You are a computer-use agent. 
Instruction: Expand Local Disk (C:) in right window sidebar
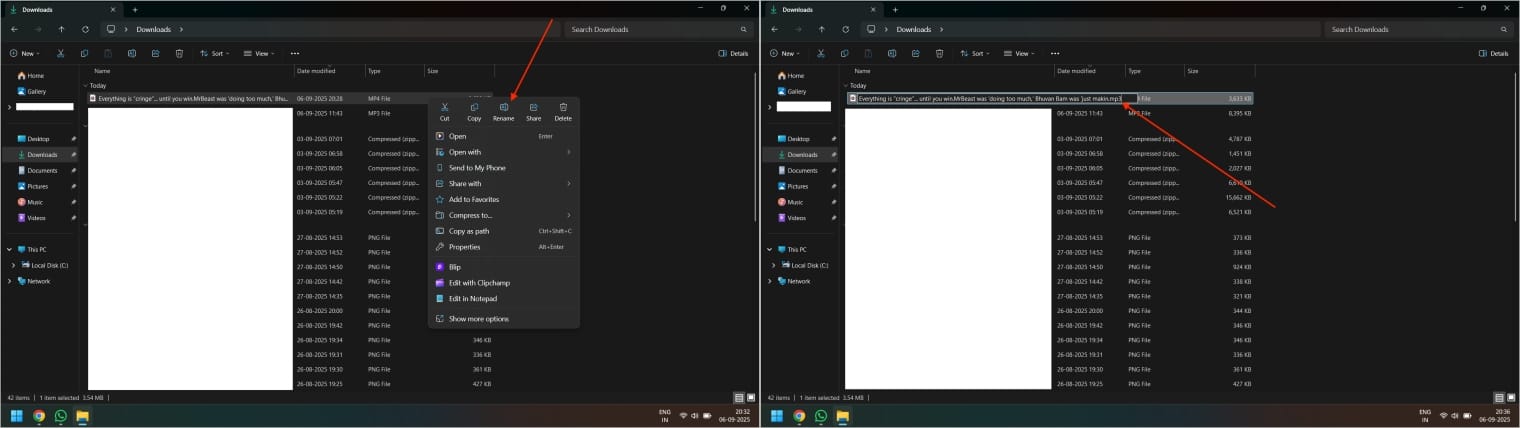773,265
